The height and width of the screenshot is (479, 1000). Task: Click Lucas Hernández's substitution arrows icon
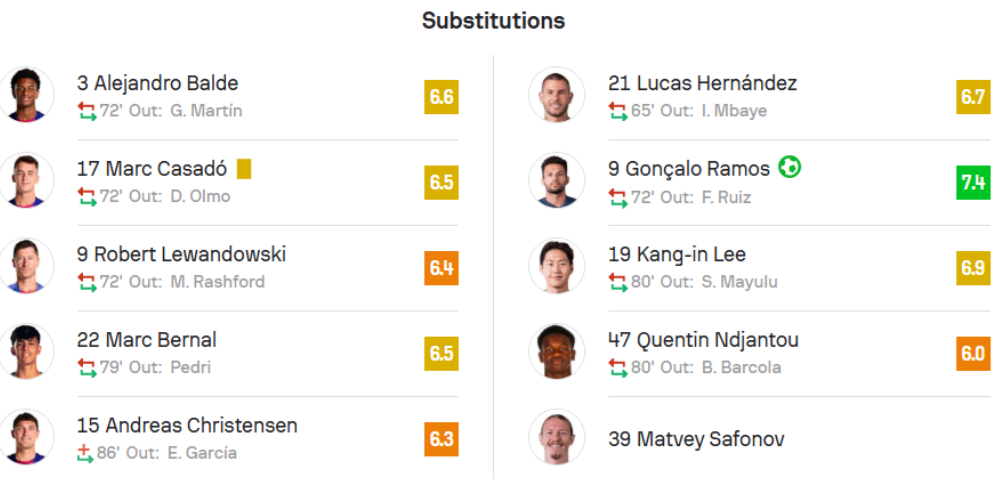click(617, 111)
